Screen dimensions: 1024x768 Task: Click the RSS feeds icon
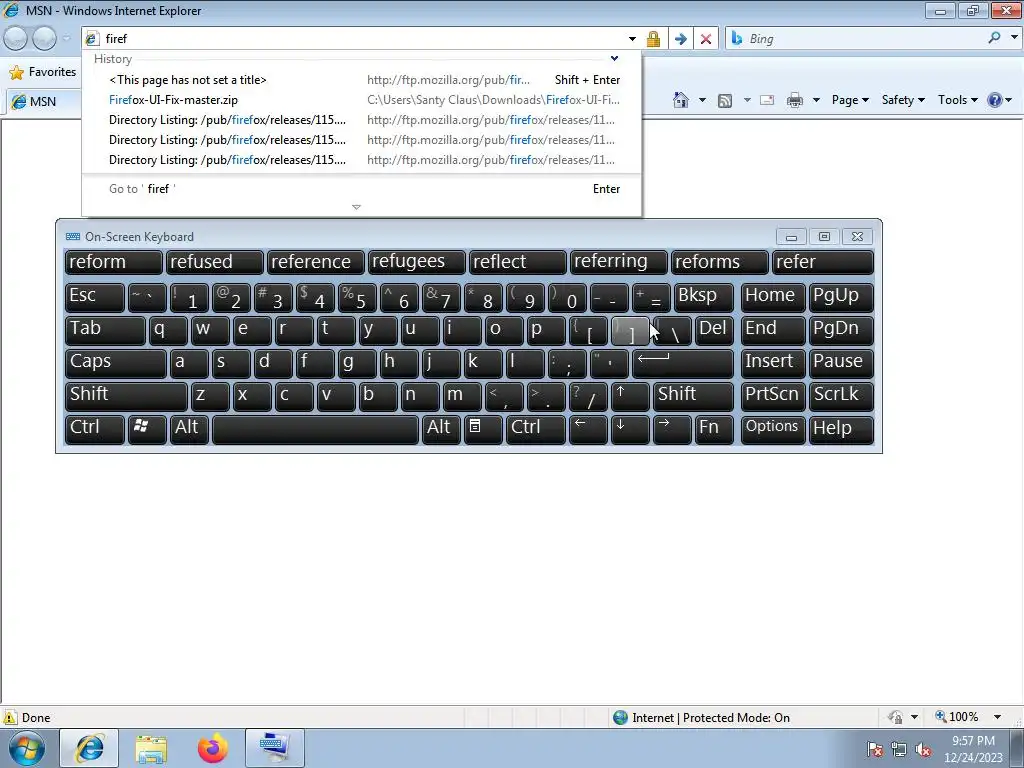(724, 100)
